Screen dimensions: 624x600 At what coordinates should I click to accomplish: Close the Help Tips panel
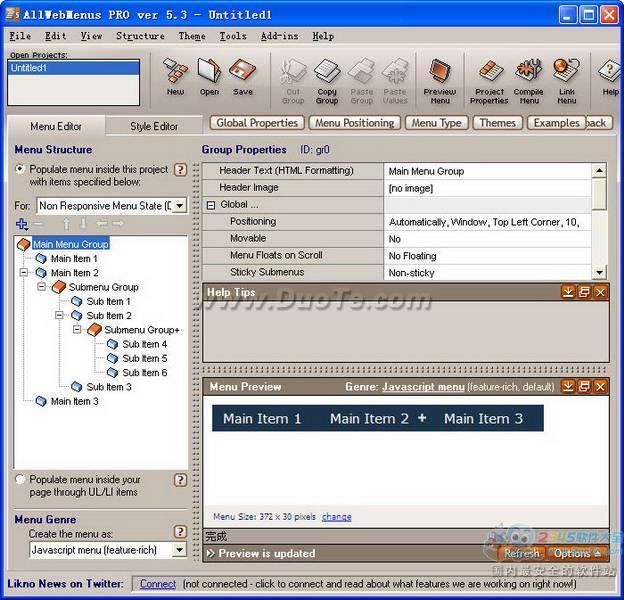[x=600, y=292]
